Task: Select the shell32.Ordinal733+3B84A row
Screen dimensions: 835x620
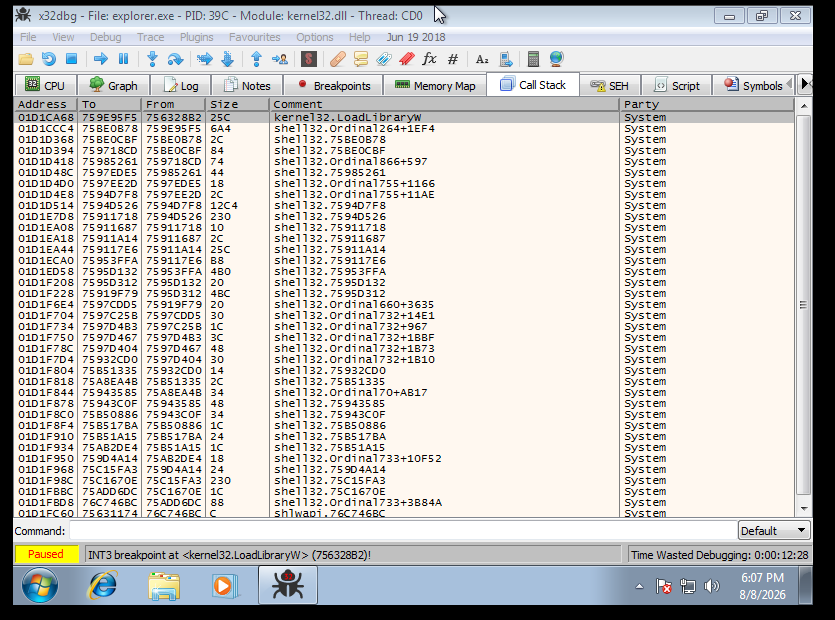Action: tap(404, 502)
